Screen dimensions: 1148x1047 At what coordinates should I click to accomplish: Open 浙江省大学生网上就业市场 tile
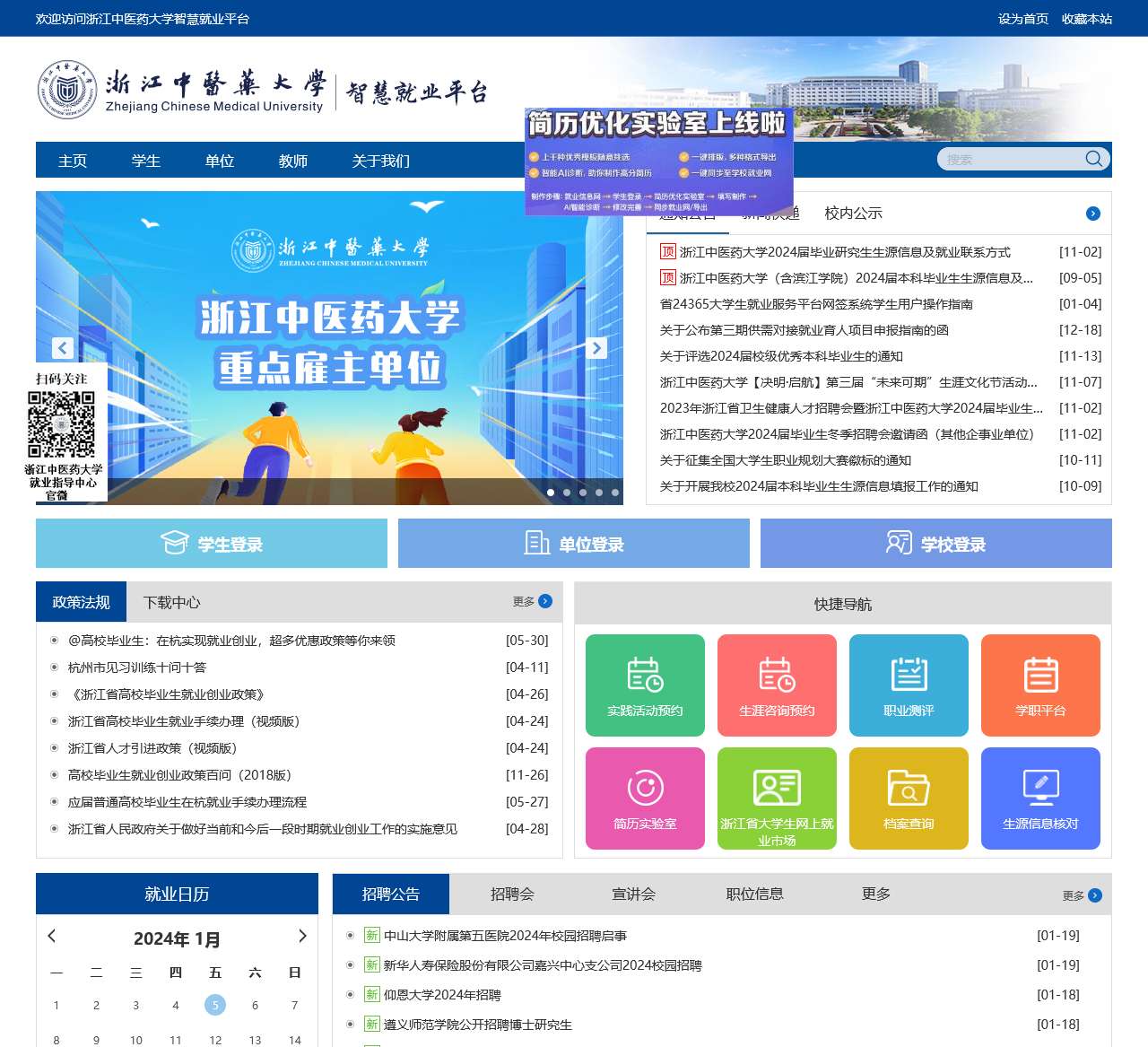point(777,798)
